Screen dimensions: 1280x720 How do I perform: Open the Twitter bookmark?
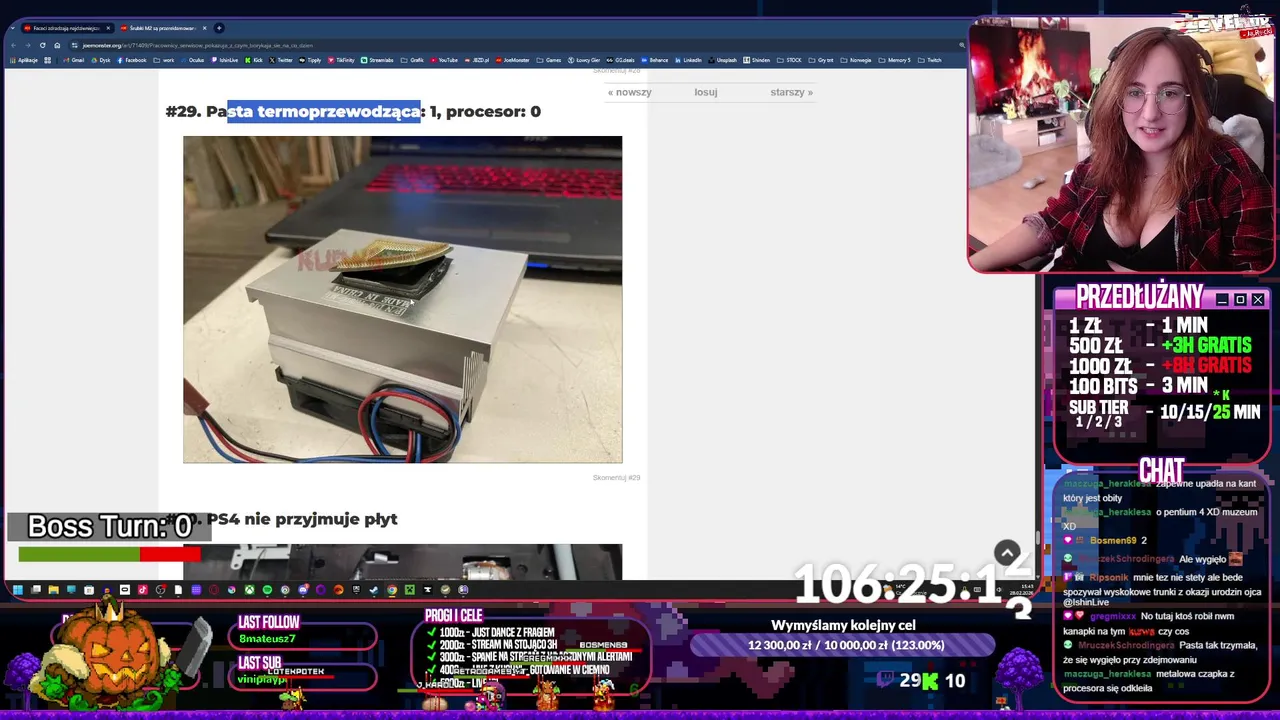tap(280, 60)
